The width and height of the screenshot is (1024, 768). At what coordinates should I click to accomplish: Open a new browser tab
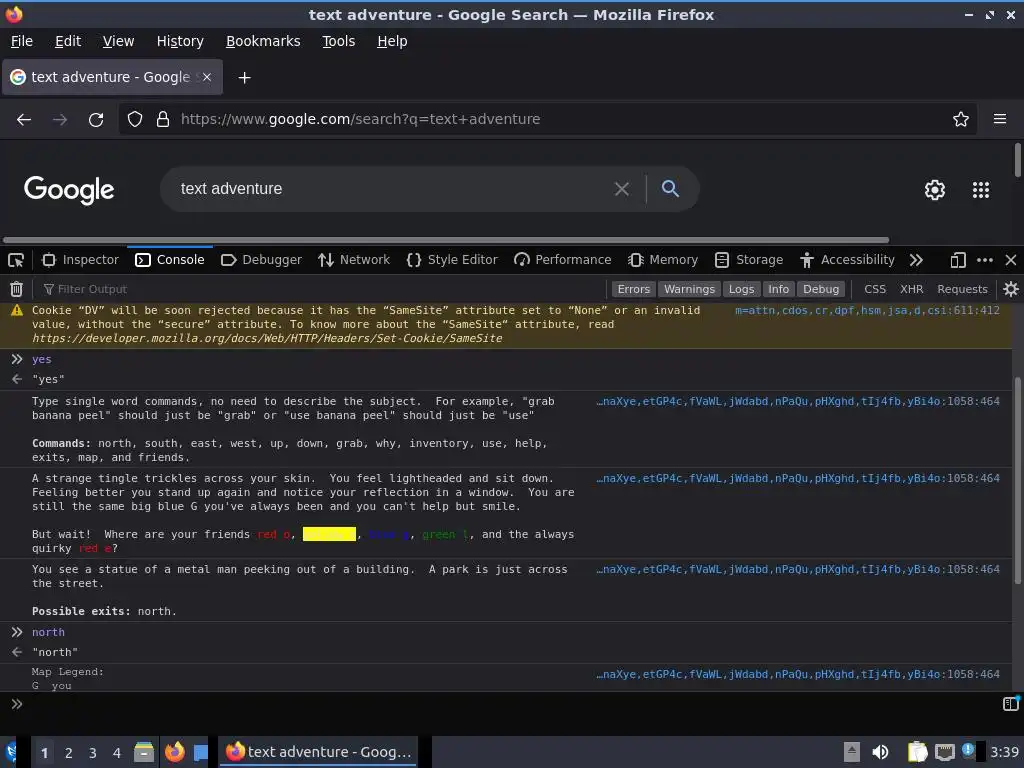244,78
